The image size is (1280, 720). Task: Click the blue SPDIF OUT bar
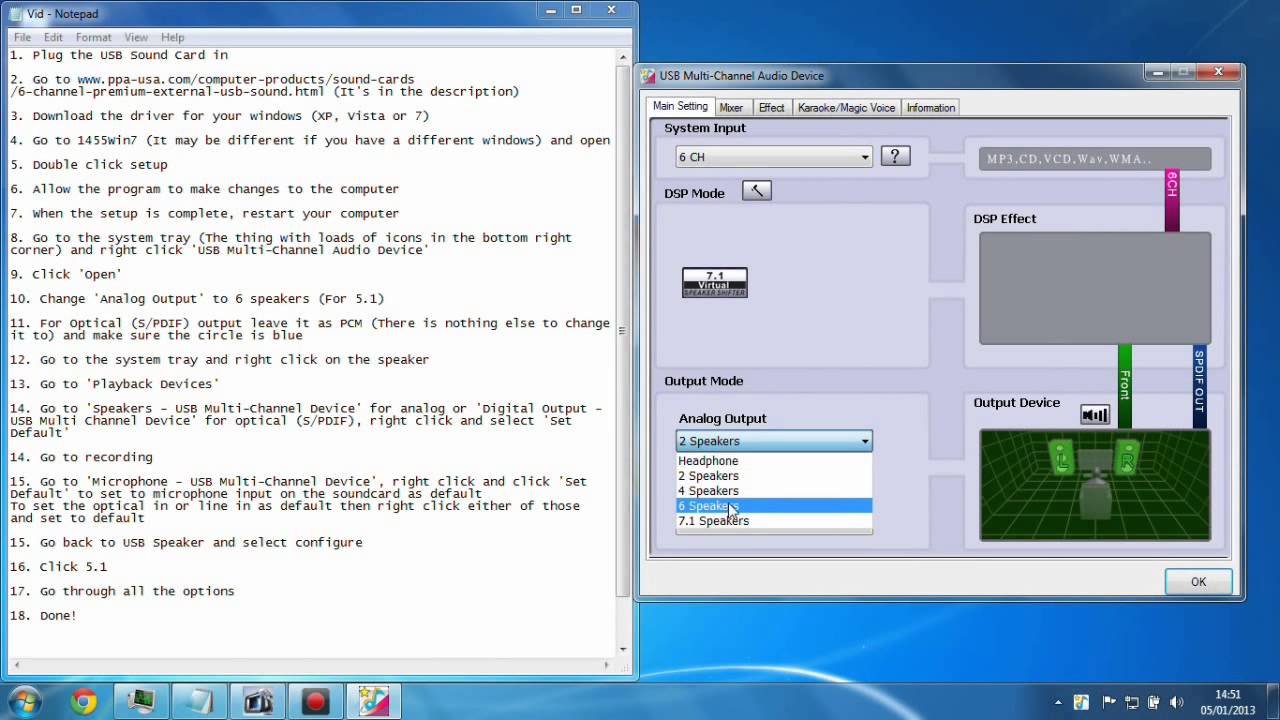click(1200, 386)
